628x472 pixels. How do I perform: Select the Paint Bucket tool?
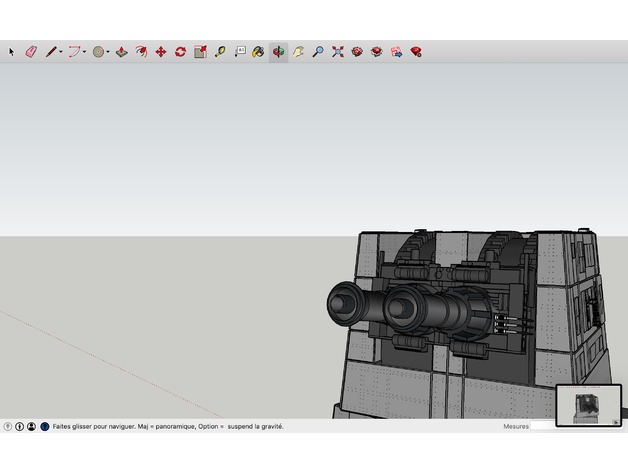point(258,52)
